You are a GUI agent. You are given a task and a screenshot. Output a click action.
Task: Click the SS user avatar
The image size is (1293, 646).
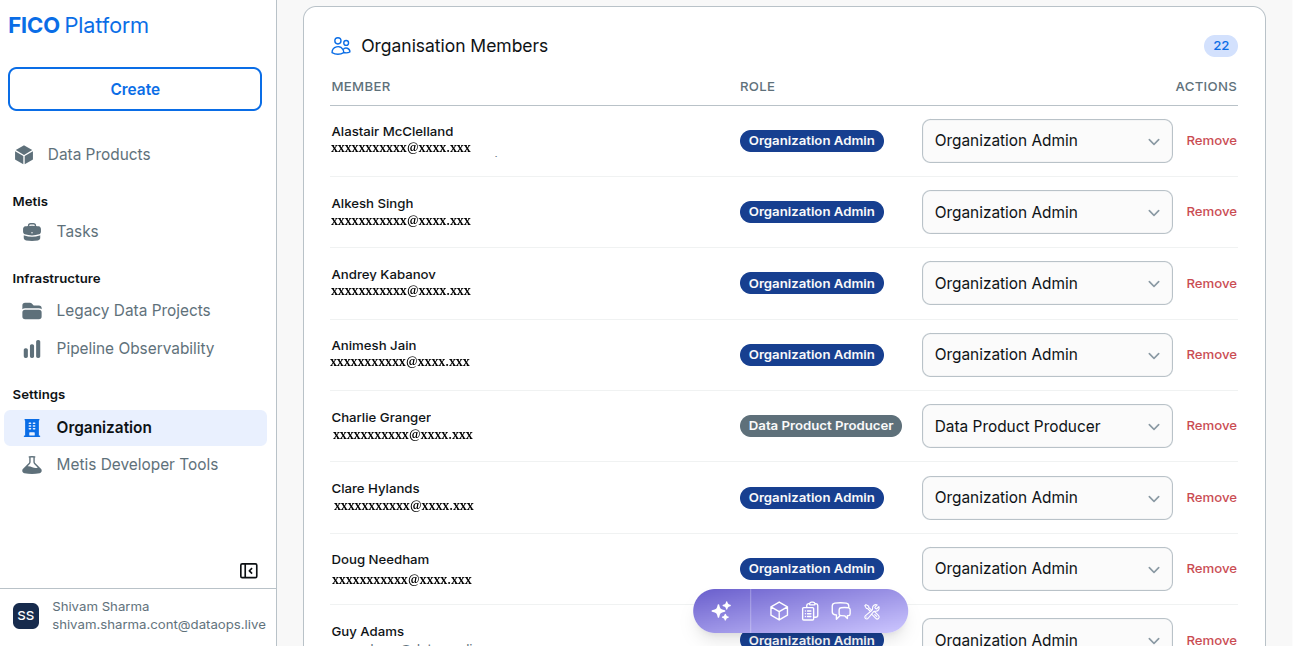pos(26,616)
